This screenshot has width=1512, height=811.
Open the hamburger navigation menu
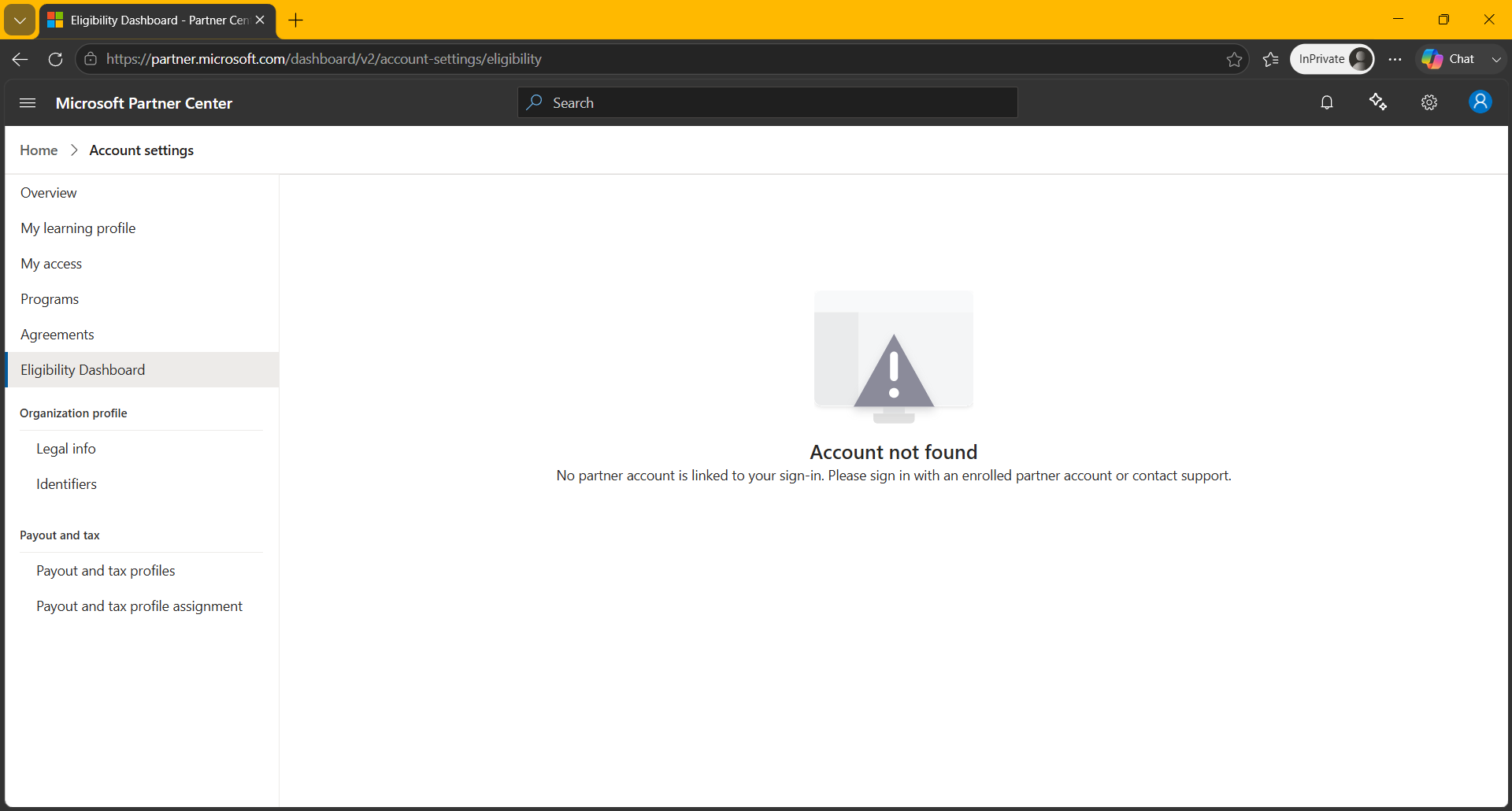[28, 103]
